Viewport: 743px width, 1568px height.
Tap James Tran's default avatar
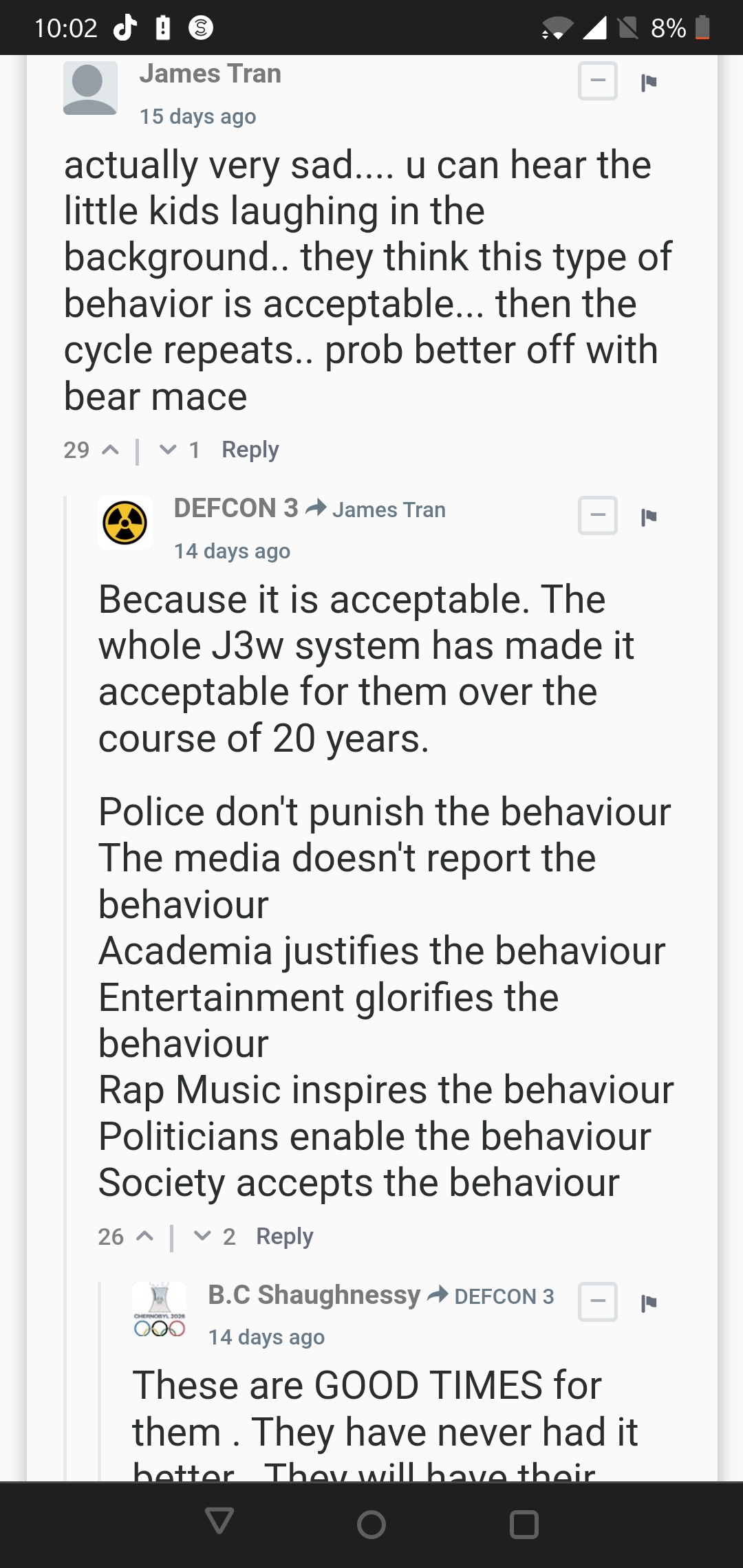pyautogui.click(x=90, y=88)
